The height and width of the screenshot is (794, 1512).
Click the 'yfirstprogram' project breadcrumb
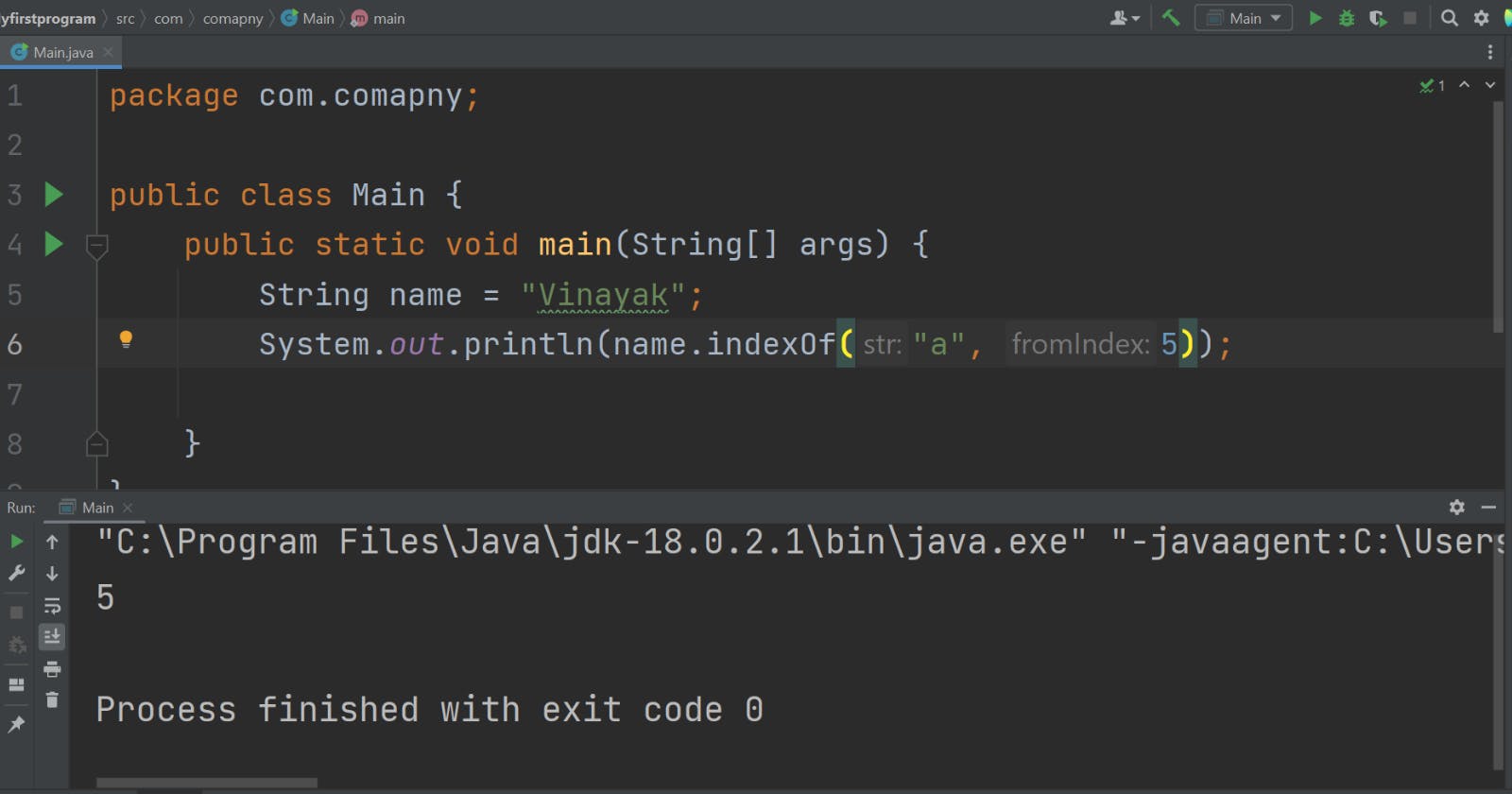pyautogui.click(x=48, y=18)
